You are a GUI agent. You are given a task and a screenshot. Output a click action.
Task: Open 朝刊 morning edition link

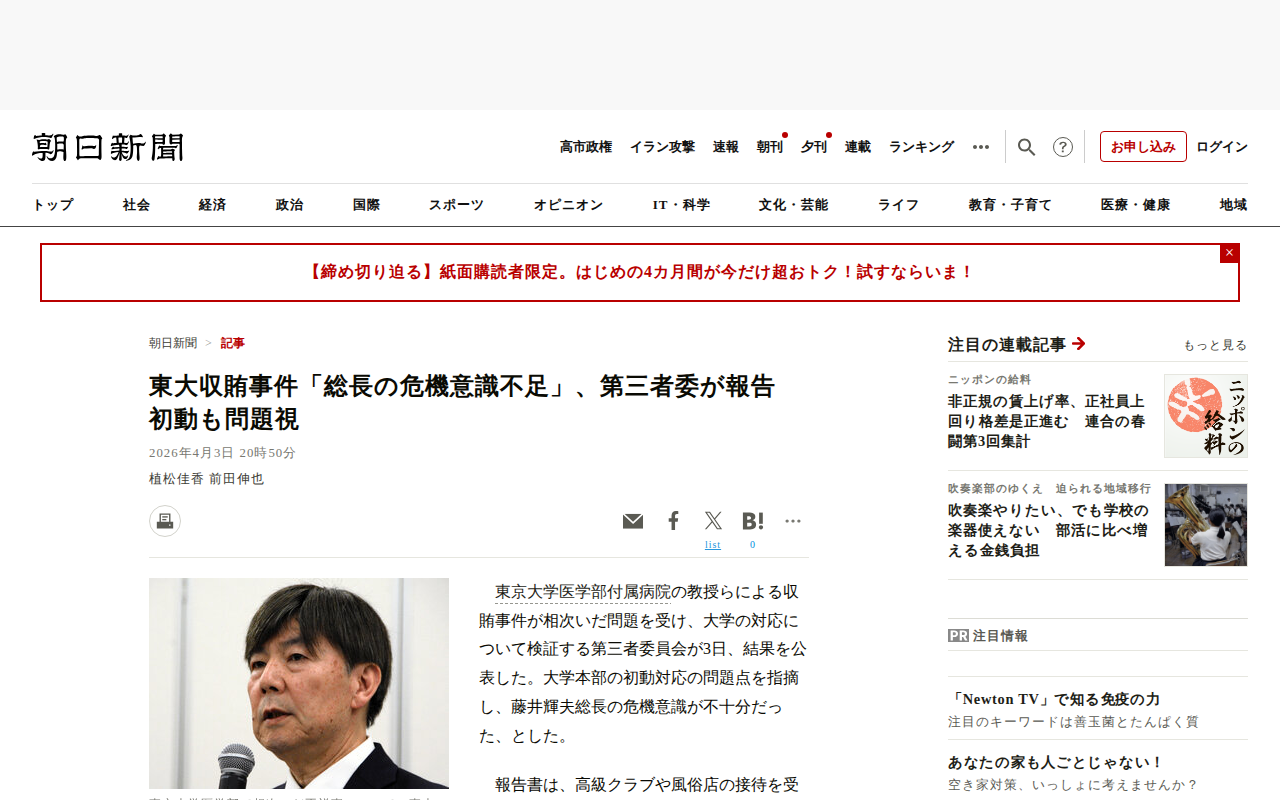coord(770,147)
